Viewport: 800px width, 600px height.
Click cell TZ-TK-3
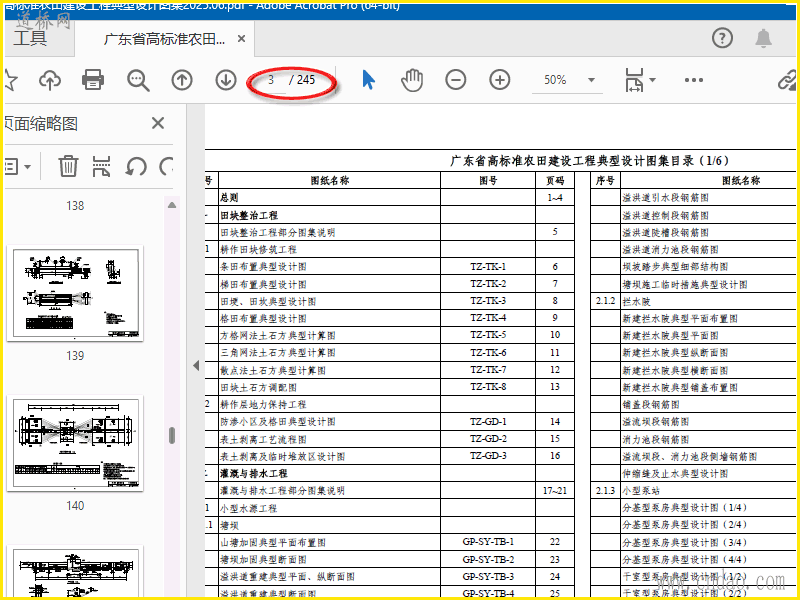[488, 301]
